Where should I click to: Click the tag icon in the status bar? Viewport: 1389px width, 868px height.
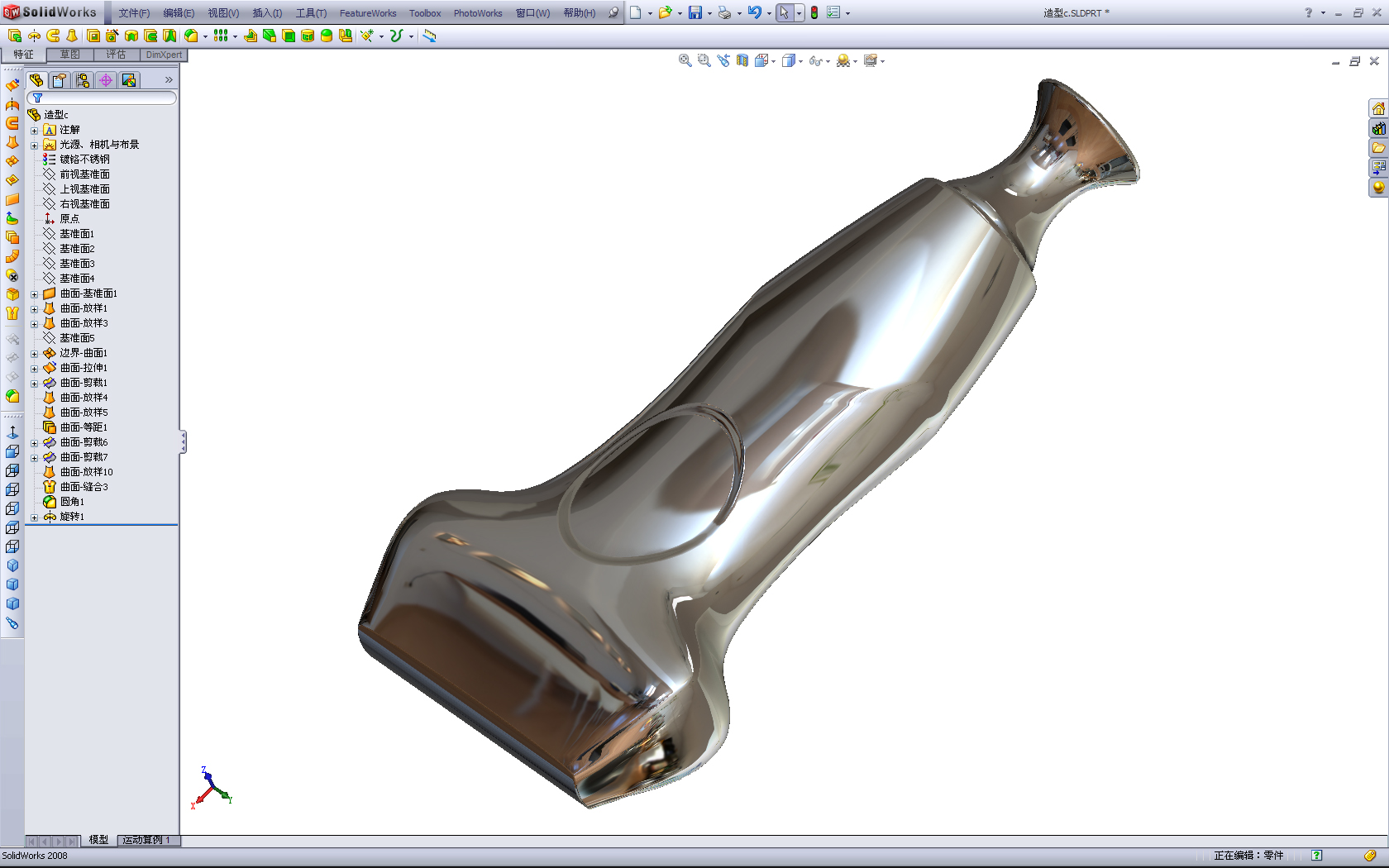[x=1370, y=856]
